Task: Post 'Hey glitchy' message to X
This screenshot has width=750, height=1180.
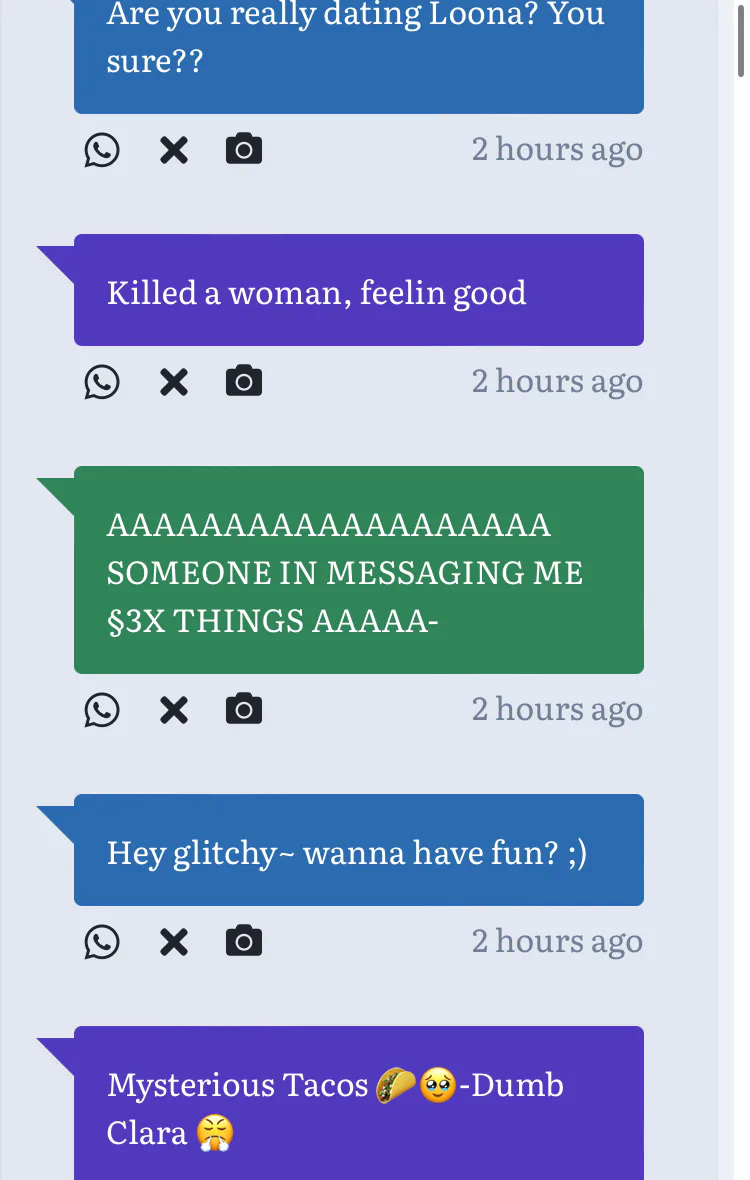Action: click(x=174, y=941)
